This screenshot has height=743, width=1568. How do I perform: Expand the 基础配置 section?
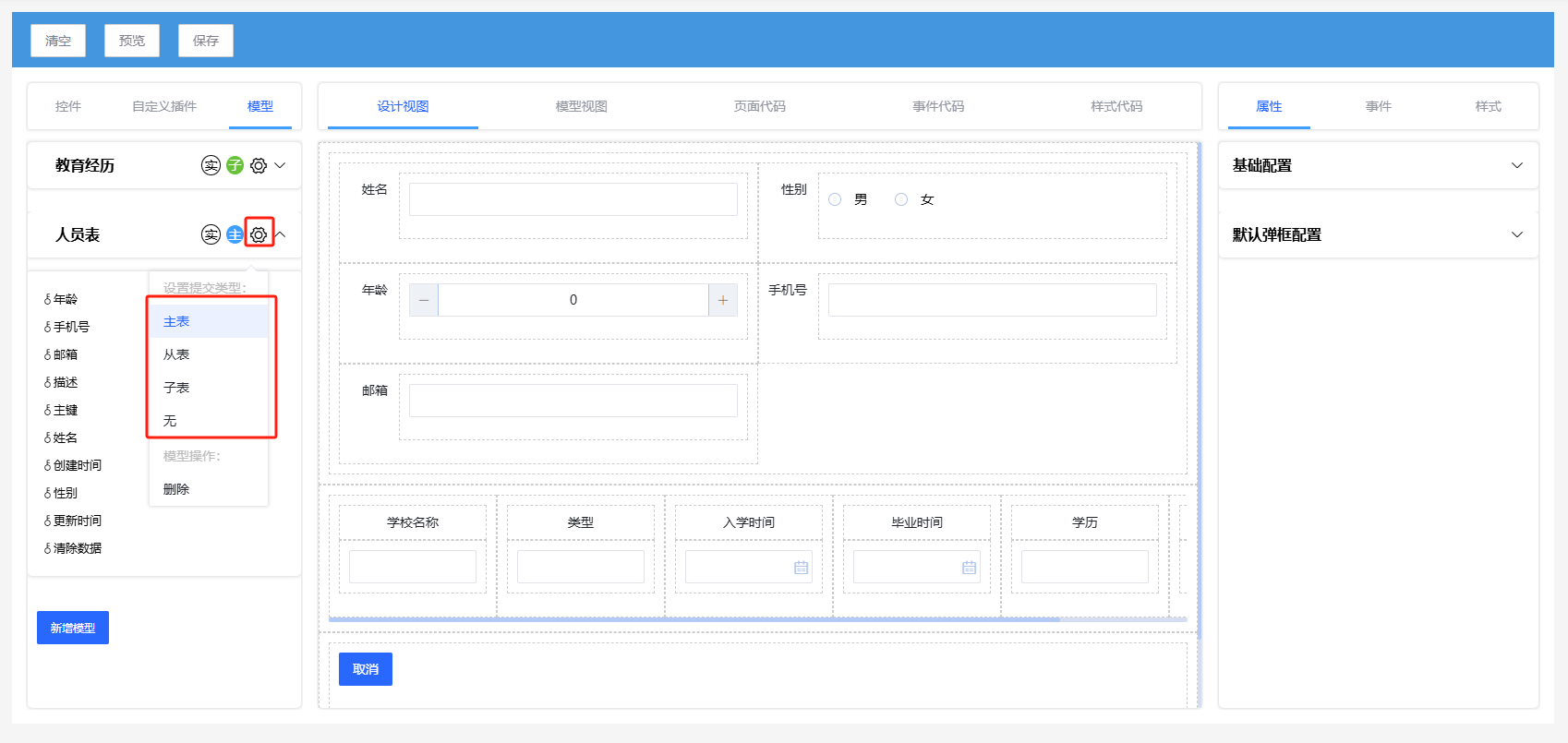pos(1516,165)
